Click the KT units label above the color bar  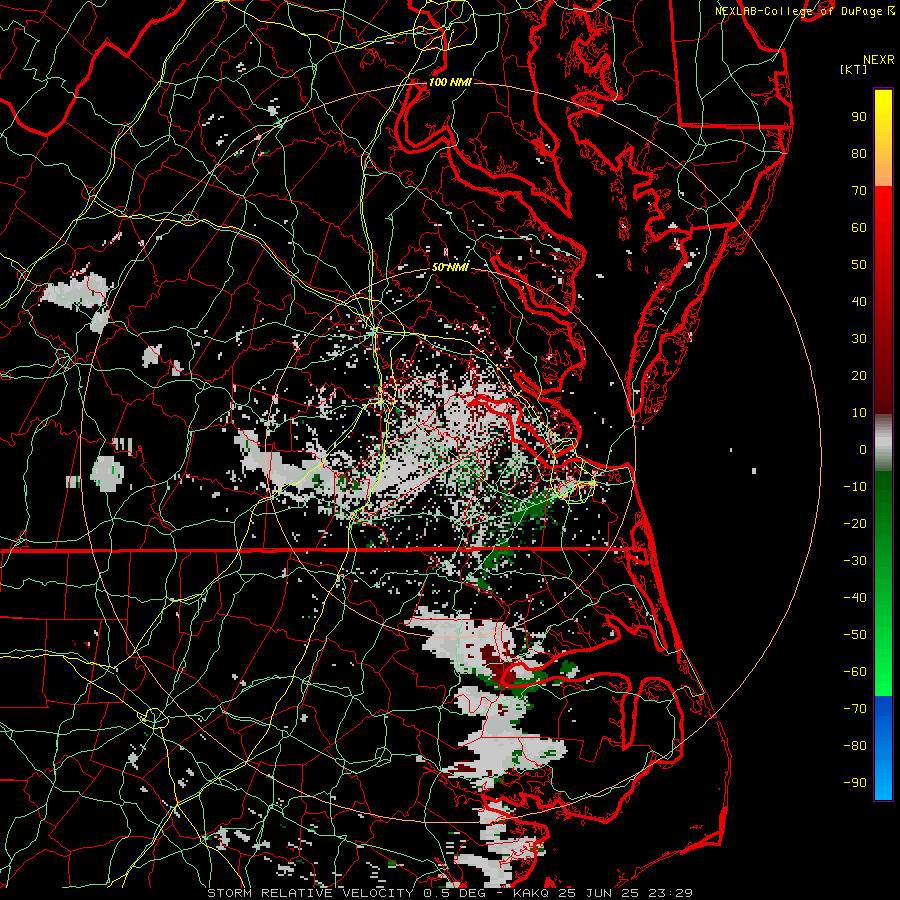pyautogui.click(x=854, y=69)
